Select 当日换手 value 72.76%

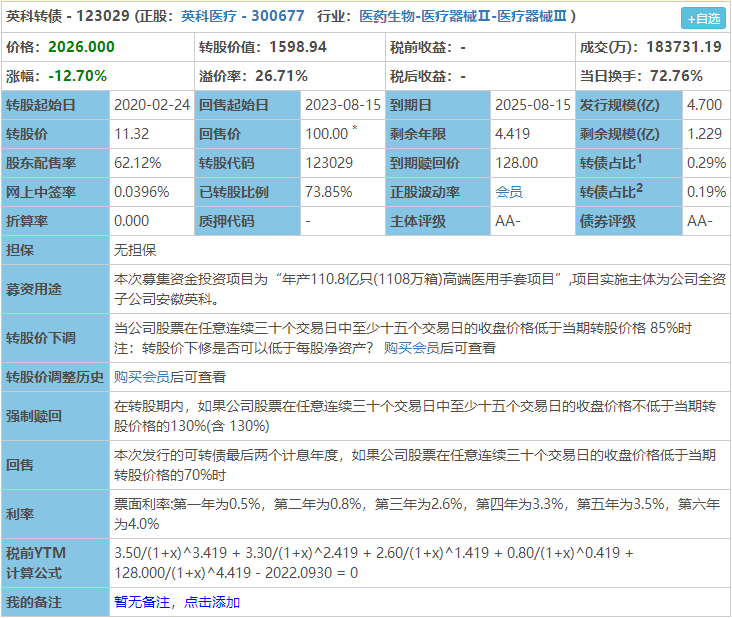[x=676, y=76]
